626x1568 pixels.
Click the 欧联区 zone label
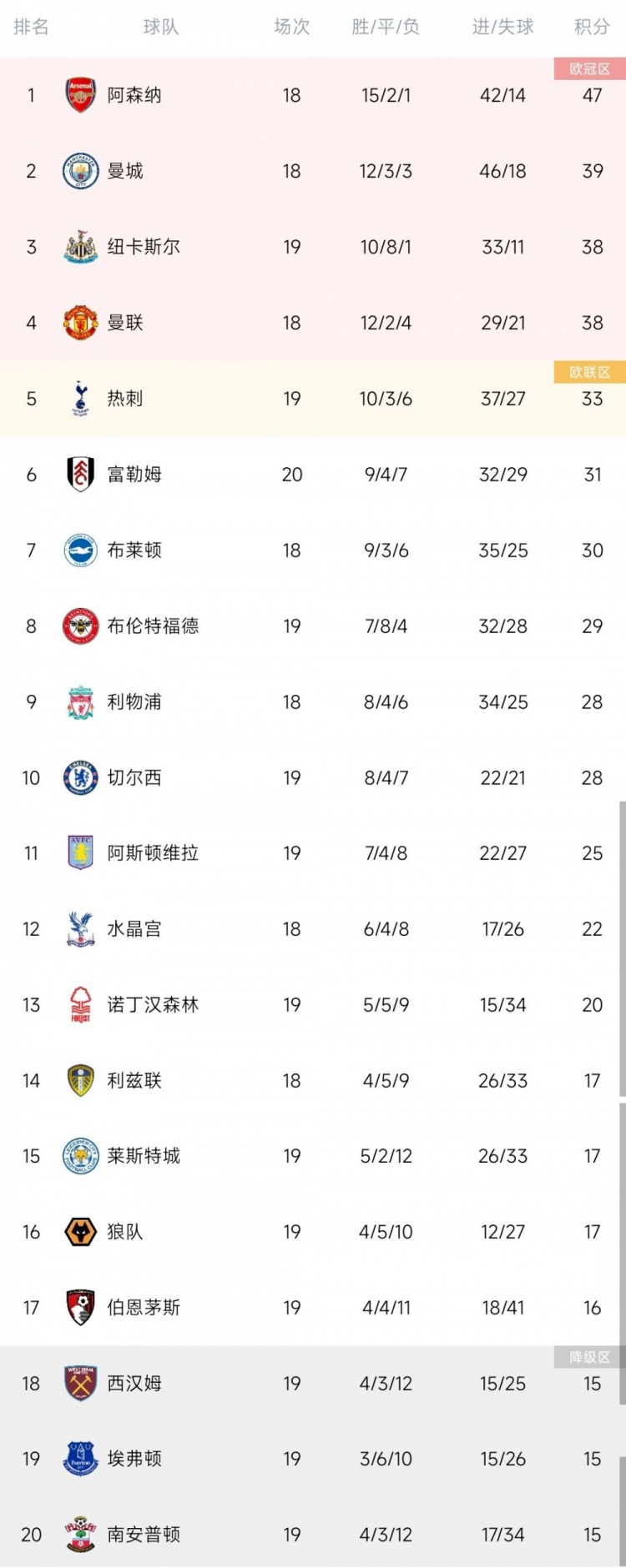click(x=589, y=372)
